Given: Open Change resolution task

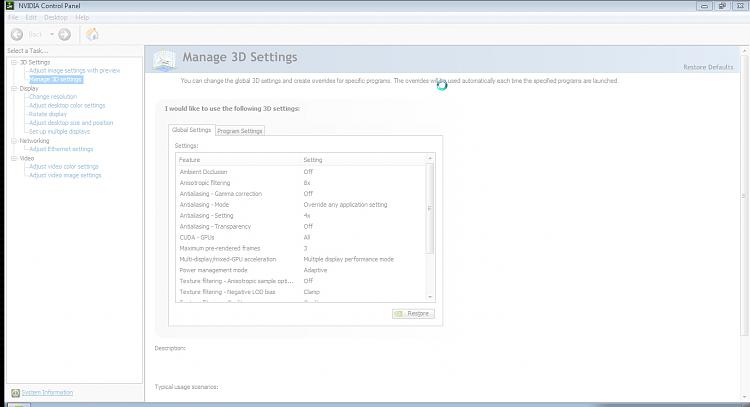Looking at the screenshot, I should (53, 97).
